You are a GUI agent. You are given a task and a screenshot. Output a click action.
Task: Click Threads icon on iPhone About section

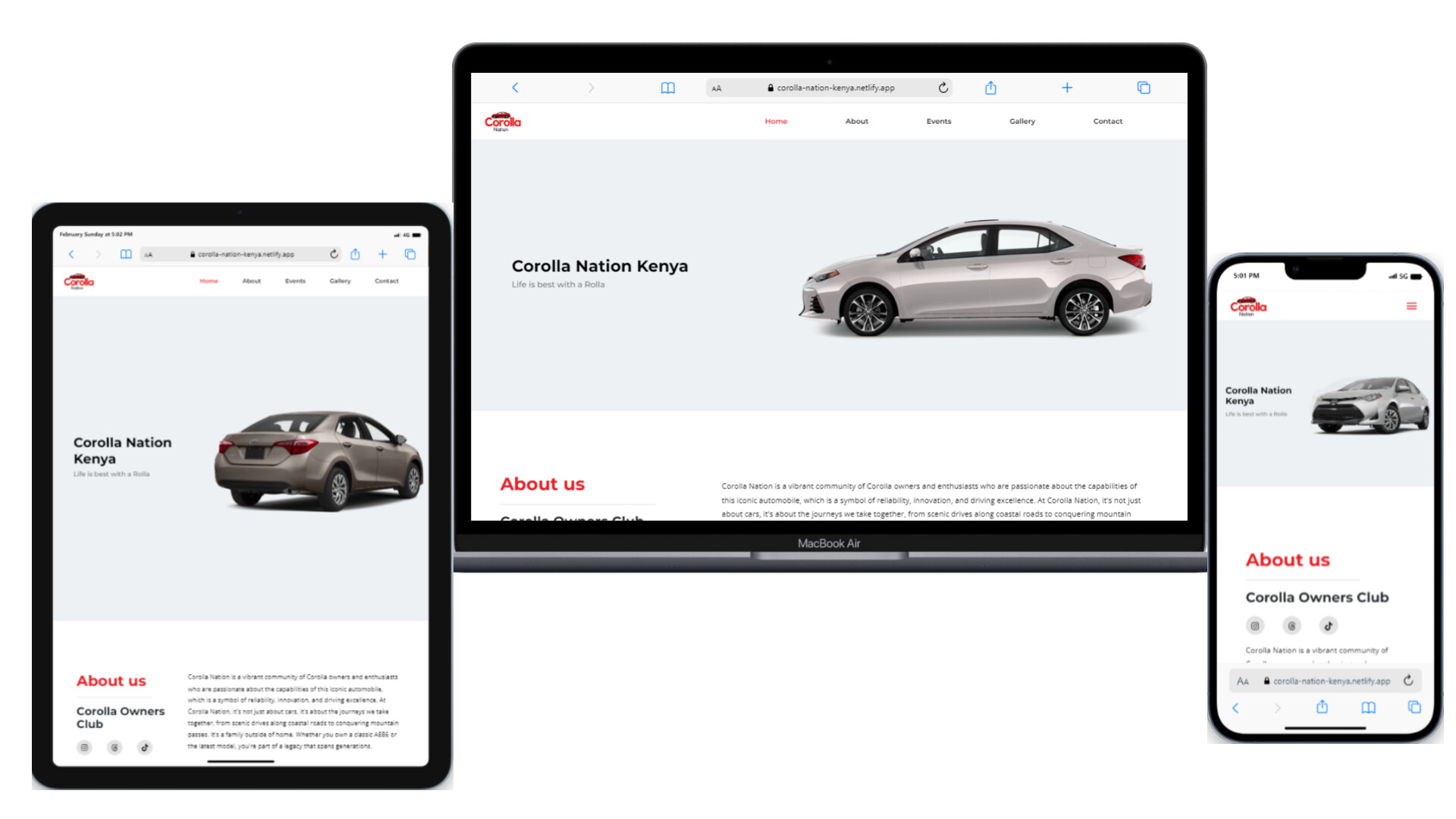(x=1291, y=626)
